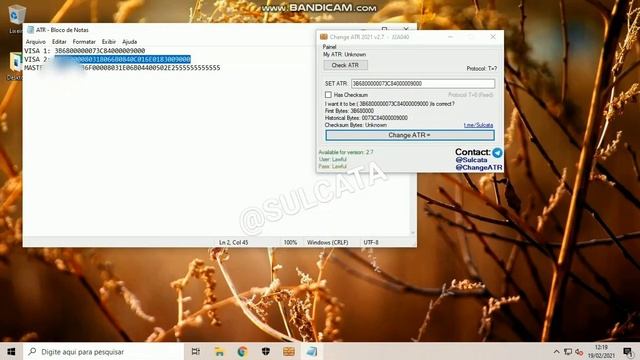This screenshot has width=640, height=360.
Task: Click the First Bytes value line
Action: [x=349, y=111]
